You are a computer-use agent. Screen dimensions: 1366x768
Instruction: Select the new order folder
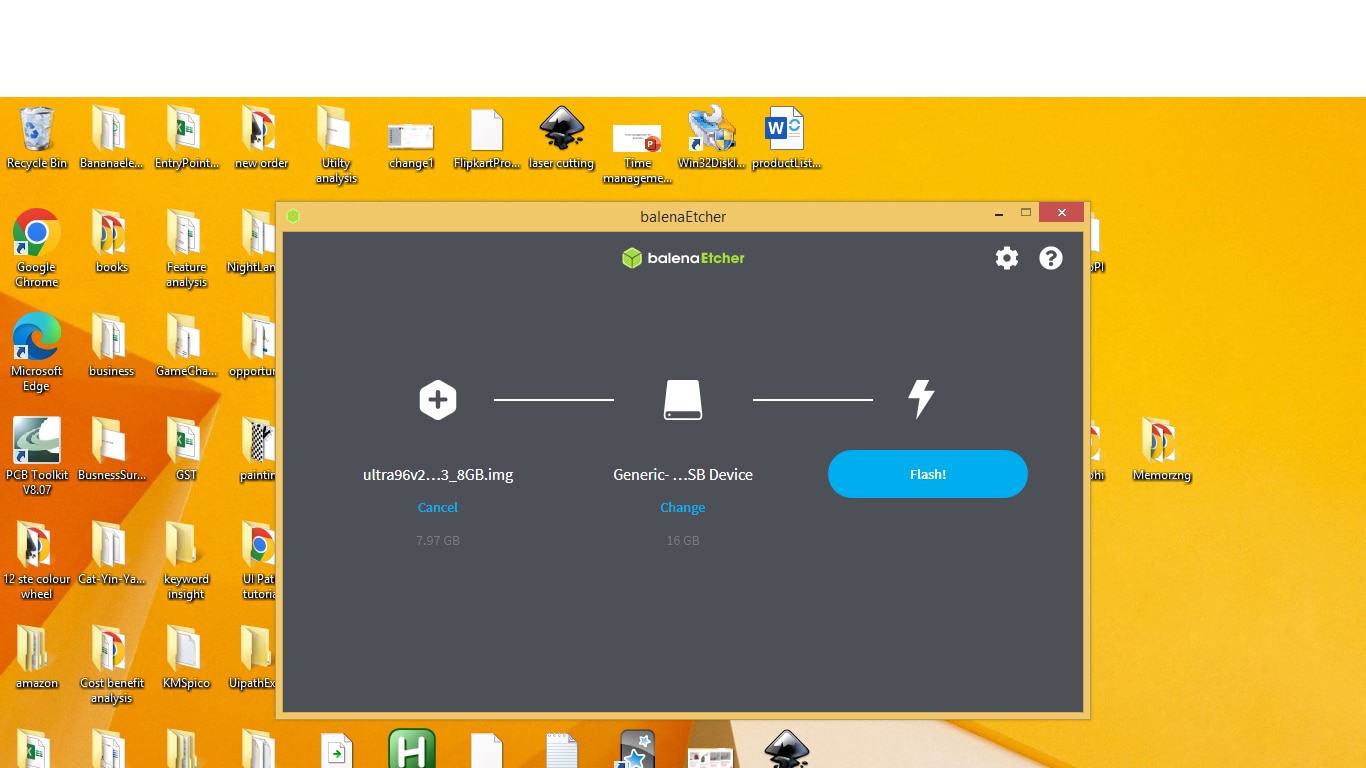(261, 138)
